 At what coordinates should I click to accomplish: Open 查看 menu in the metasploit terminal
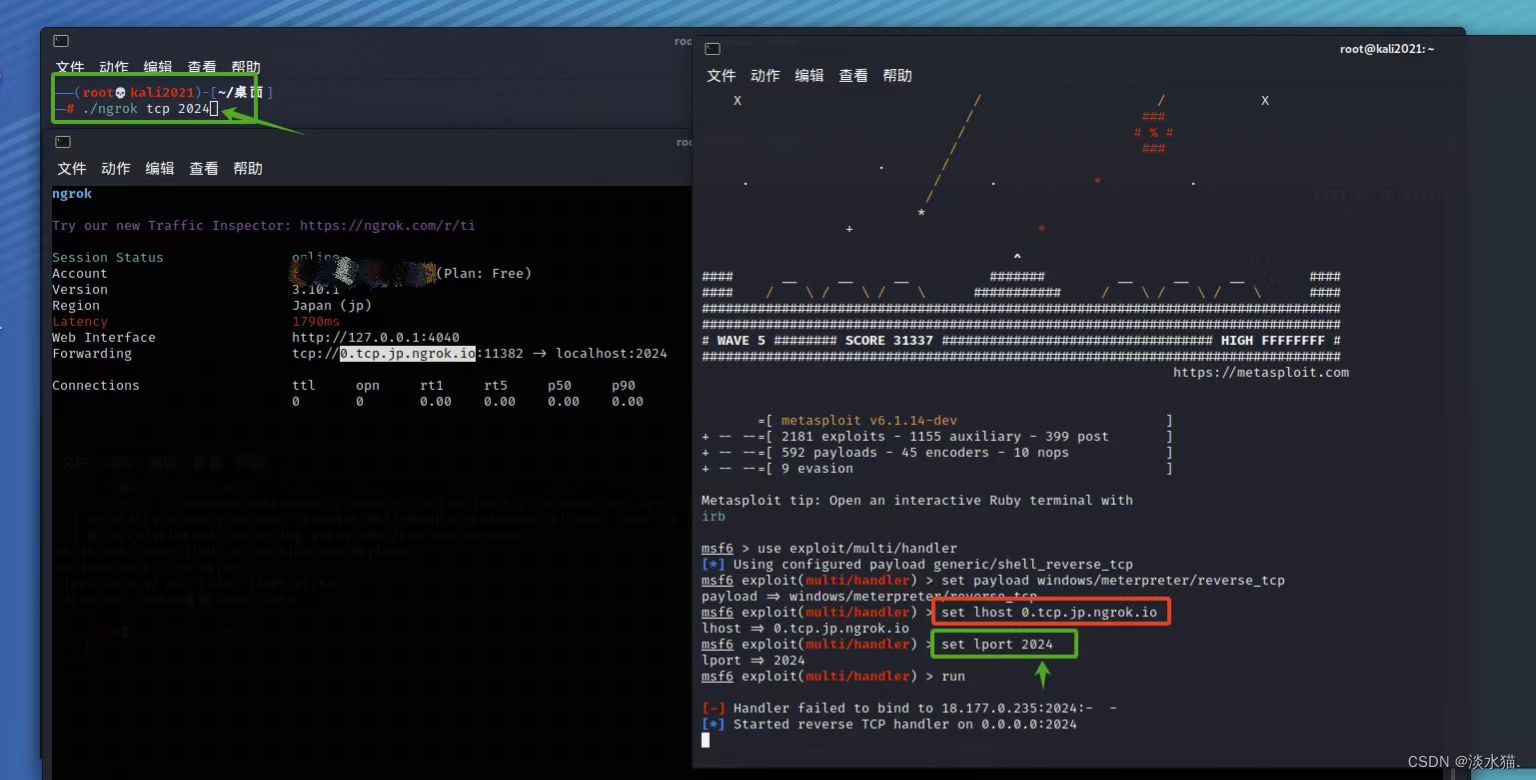[x=853, y=76]
